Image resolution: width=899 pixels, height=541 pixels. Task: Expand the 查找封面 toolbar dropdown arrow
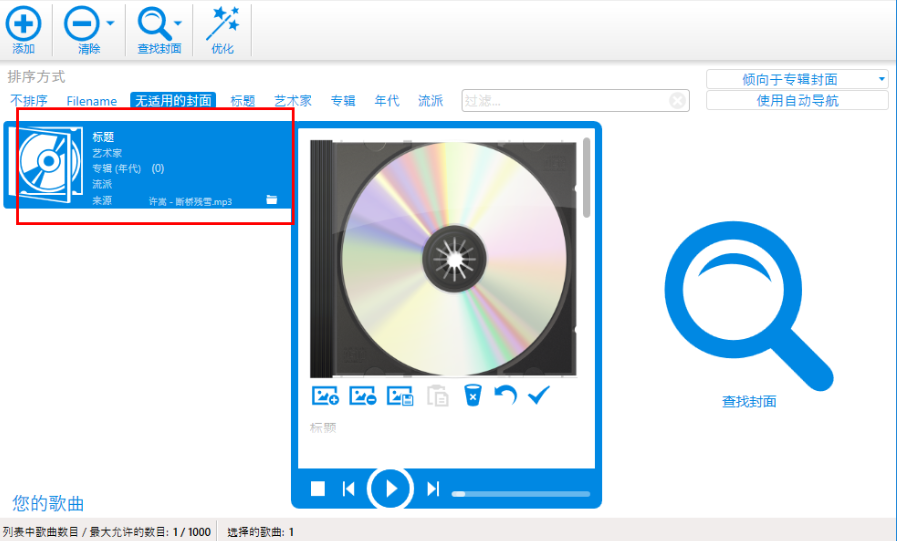[x=178, y=23]
